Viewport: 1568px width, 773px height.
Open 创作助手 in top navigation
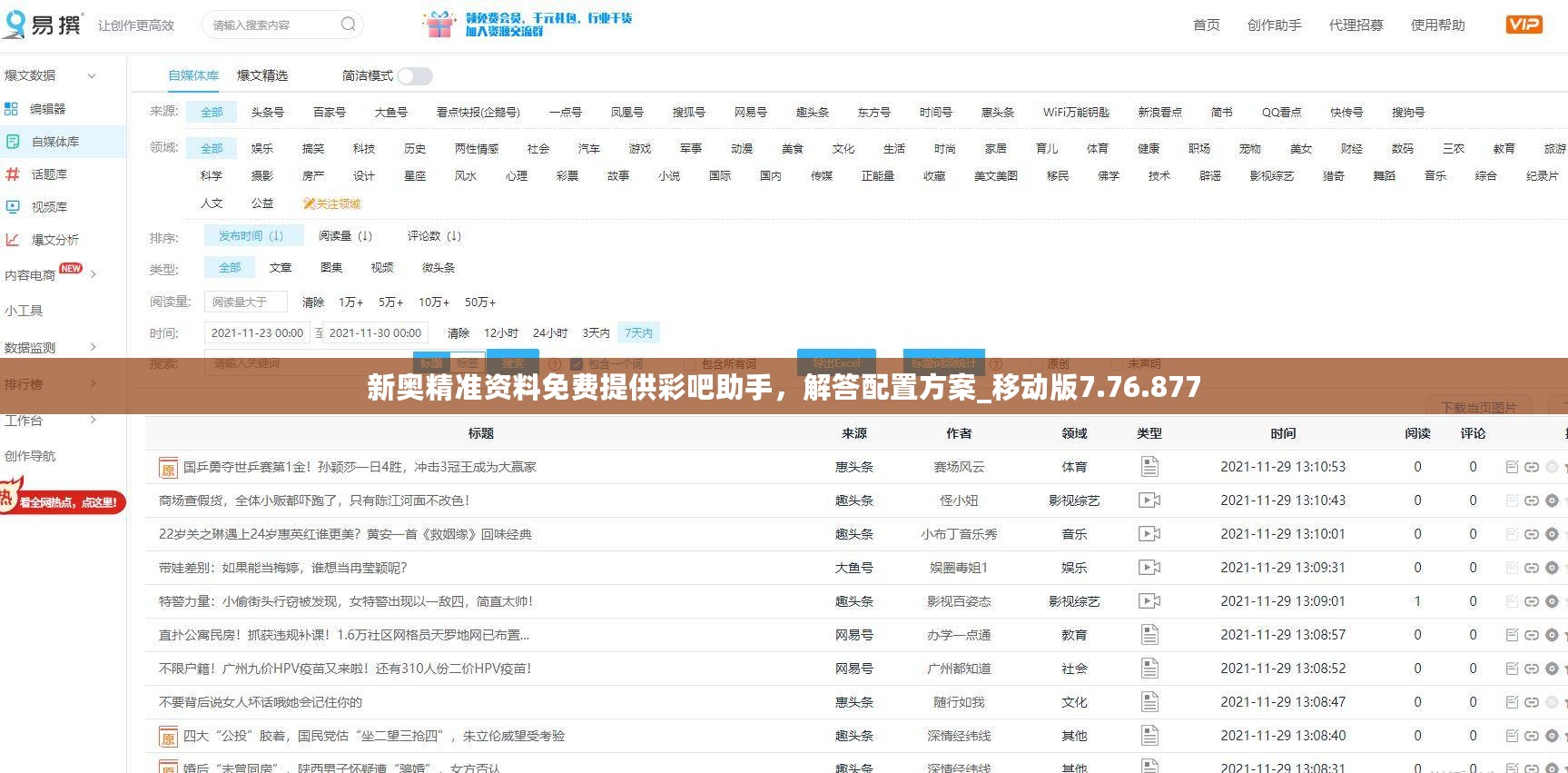point(1275,25)
